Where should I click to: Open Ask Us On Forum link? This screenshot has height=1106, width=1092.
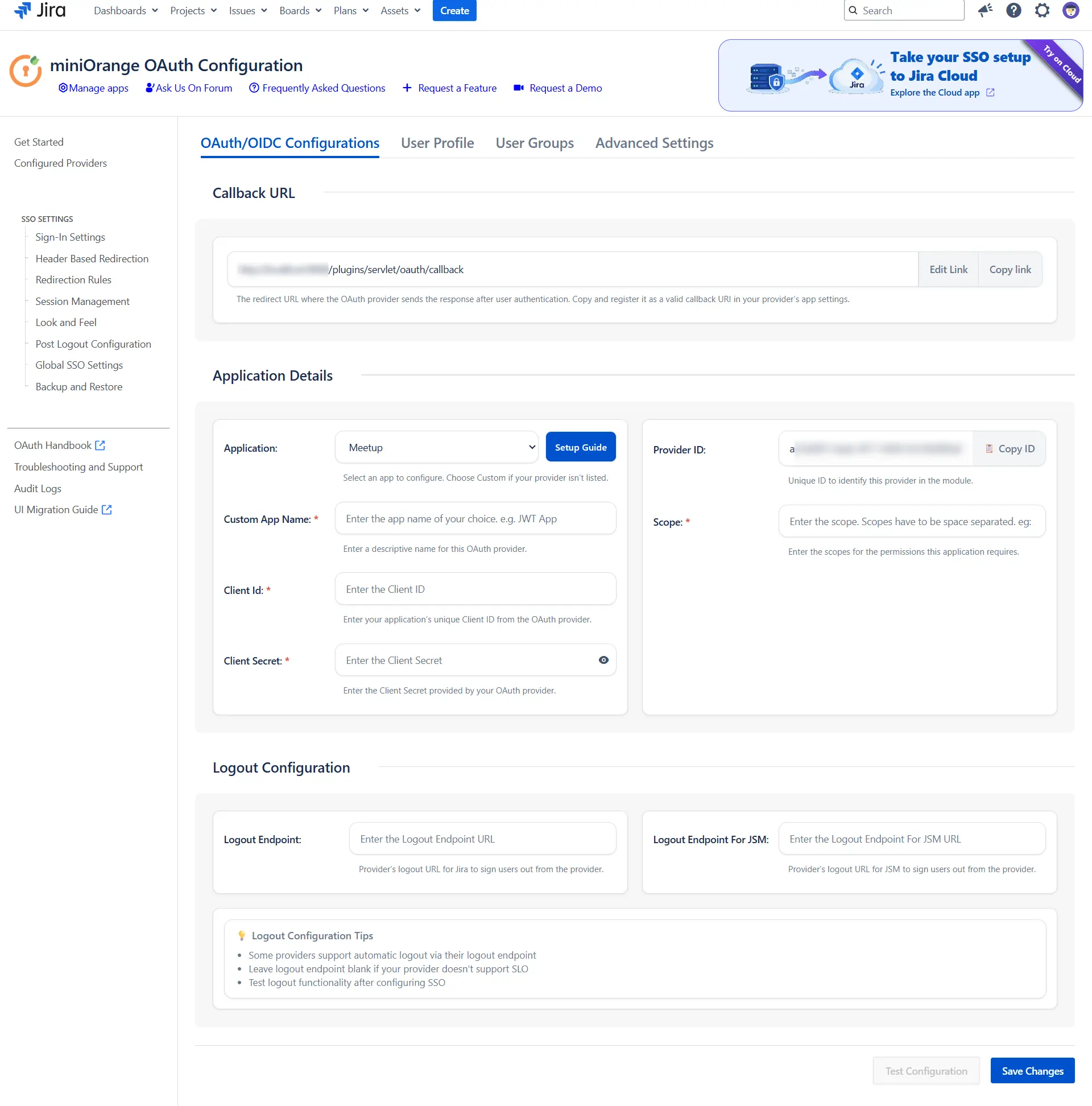[189, 88]
